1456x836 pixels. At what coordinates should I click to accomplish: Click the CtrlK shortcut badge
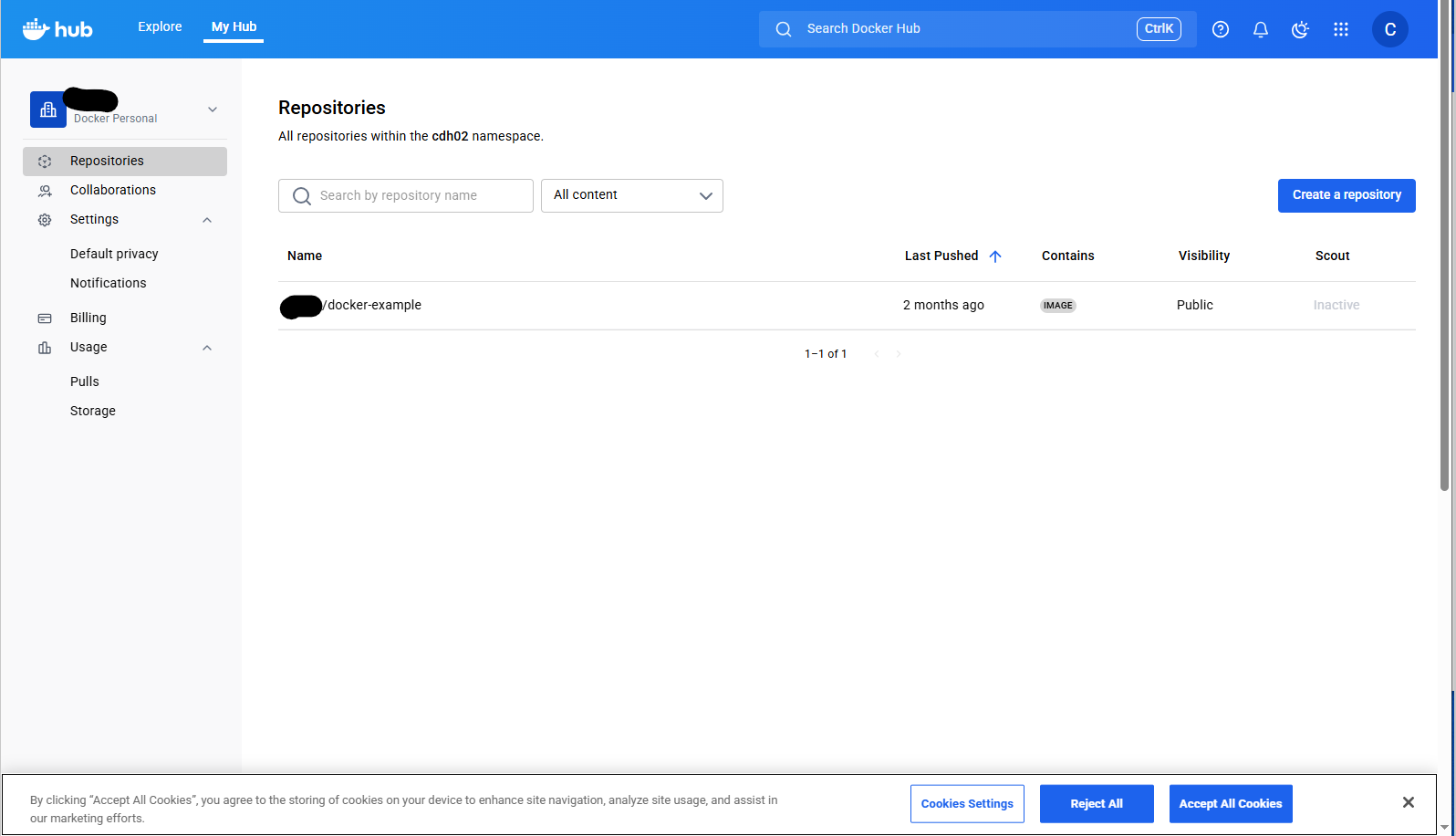(x=1159, y=29)
